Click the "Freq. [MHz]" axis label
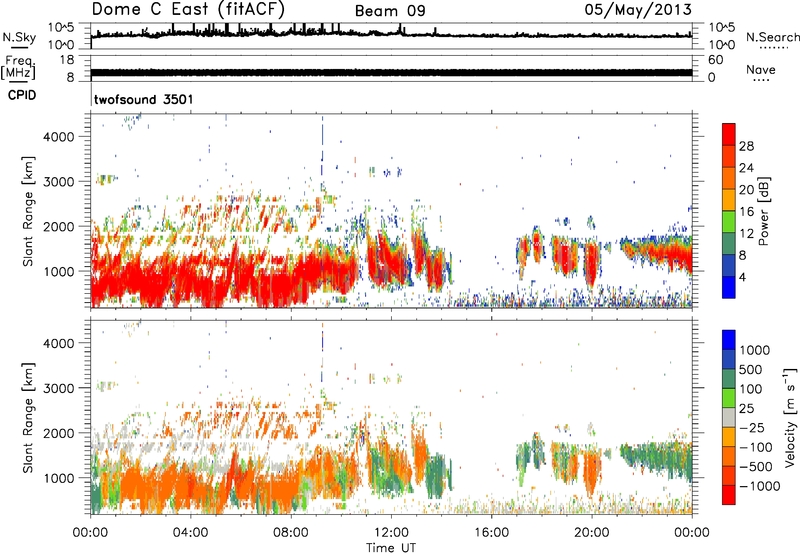Screen dimensions: 800x554 pos(18,67)
